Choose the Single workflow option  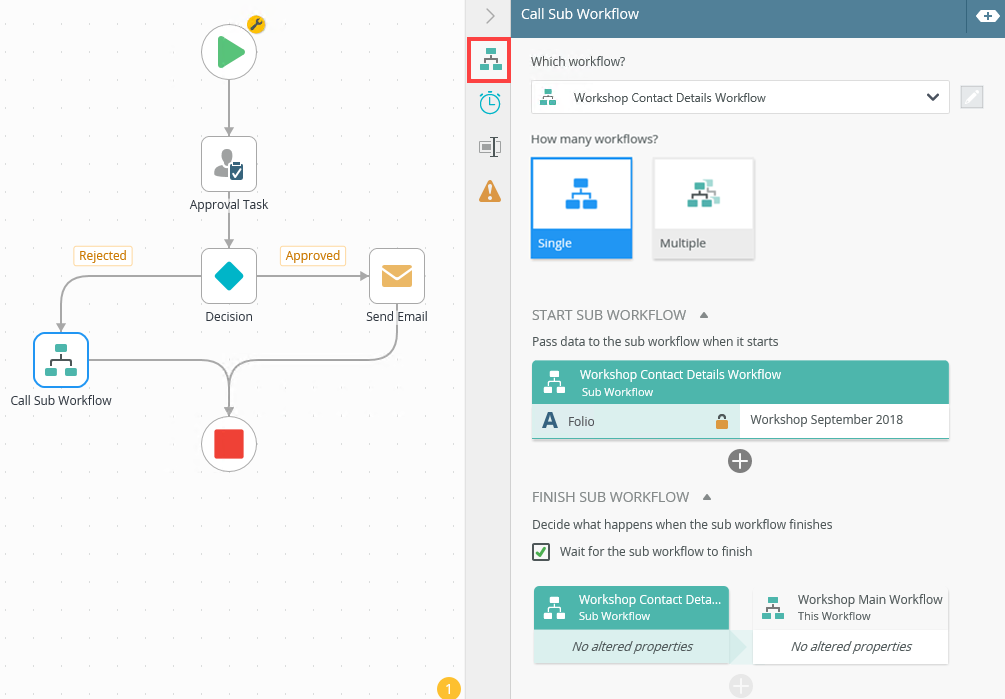point(581,208)
